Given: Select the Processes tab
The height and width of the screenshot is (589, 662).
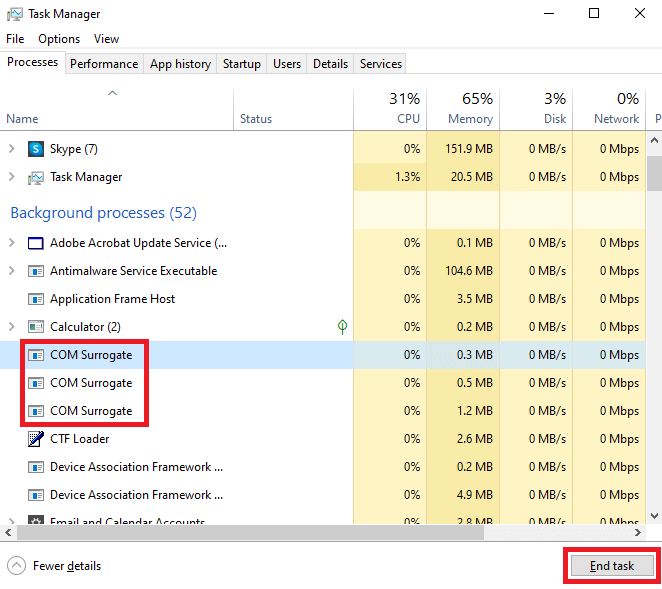Looking at the screenshot, I should coord(33,62).
